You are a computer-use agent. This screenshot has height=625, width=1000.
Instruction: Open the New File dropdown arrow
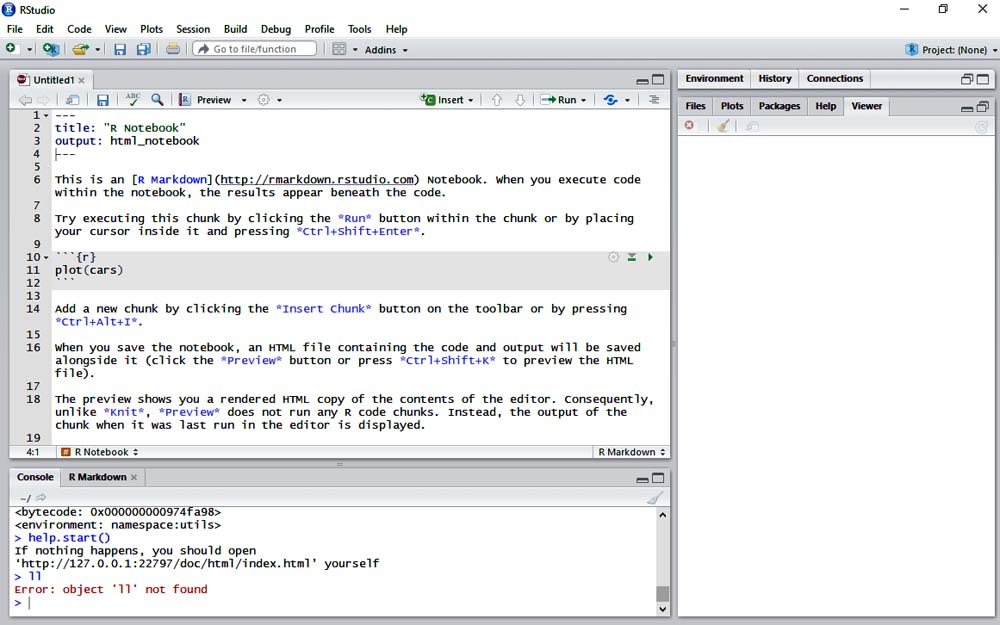coord(29,49)
